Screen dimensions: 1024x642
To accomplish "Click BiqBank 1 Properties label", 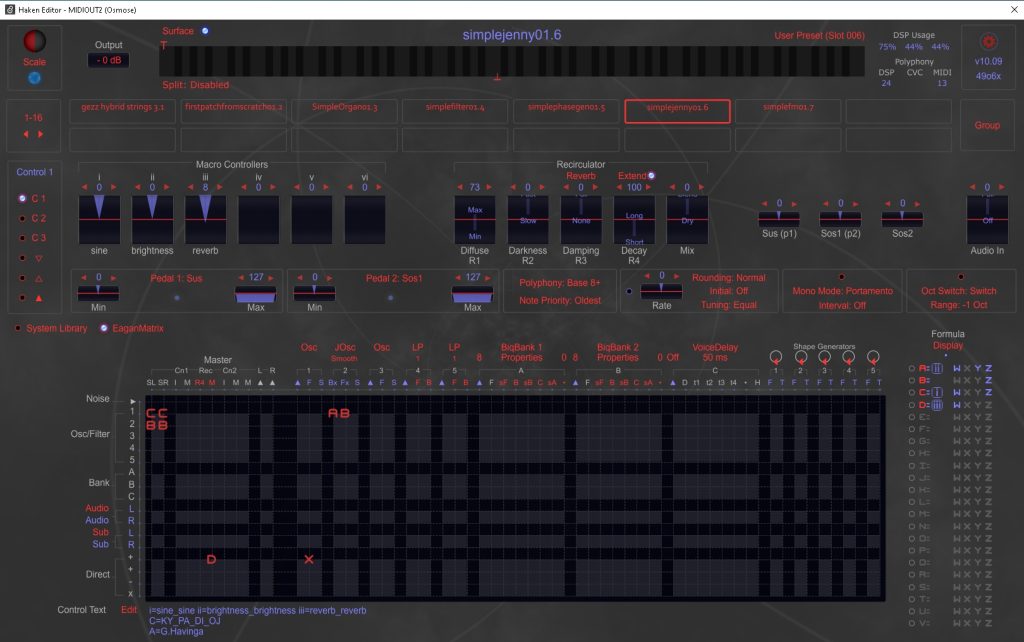I will pos(521,353).
